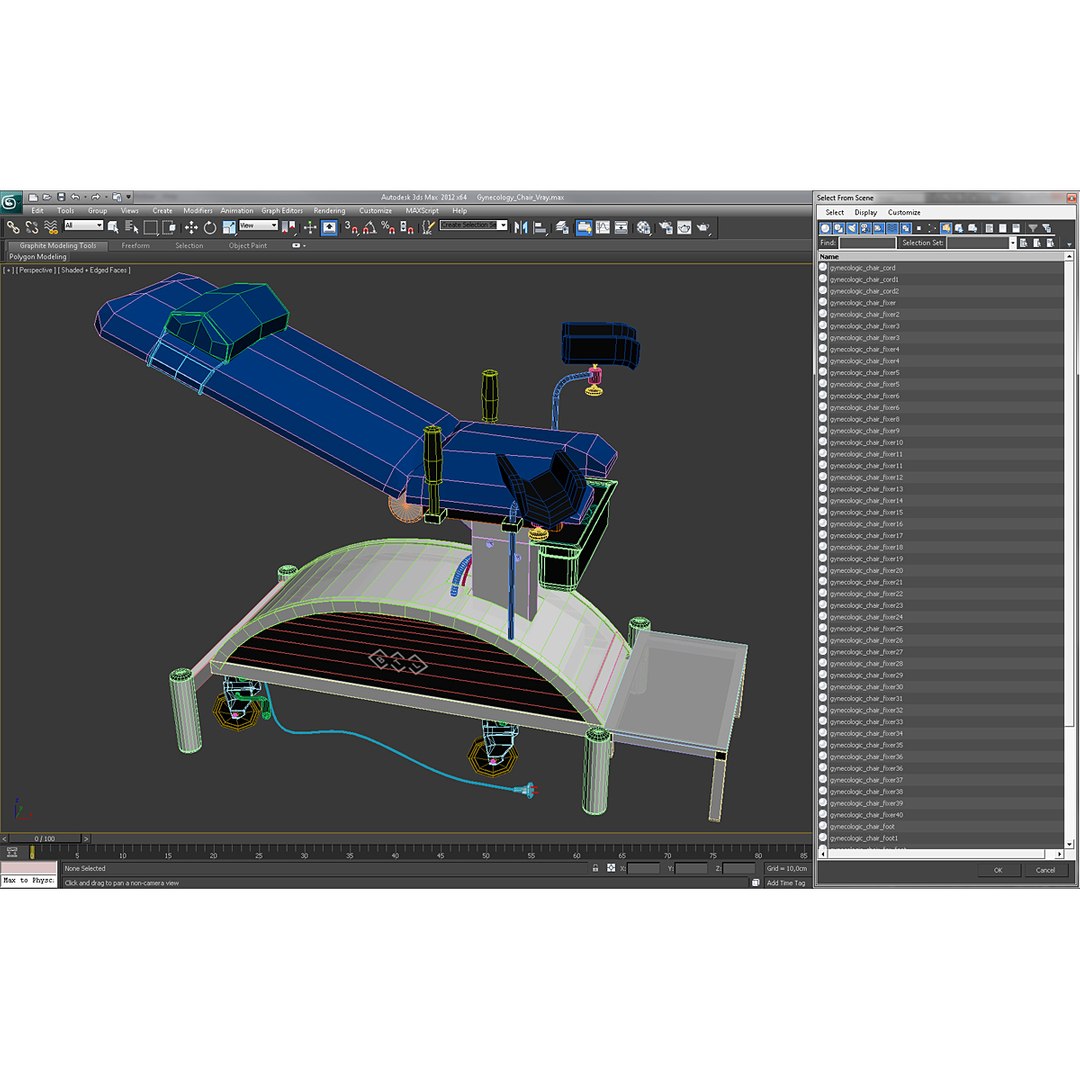Toggle the Window/Crossing selection icon
This screenshot has width=1080, height=1080.
[168, 227]
